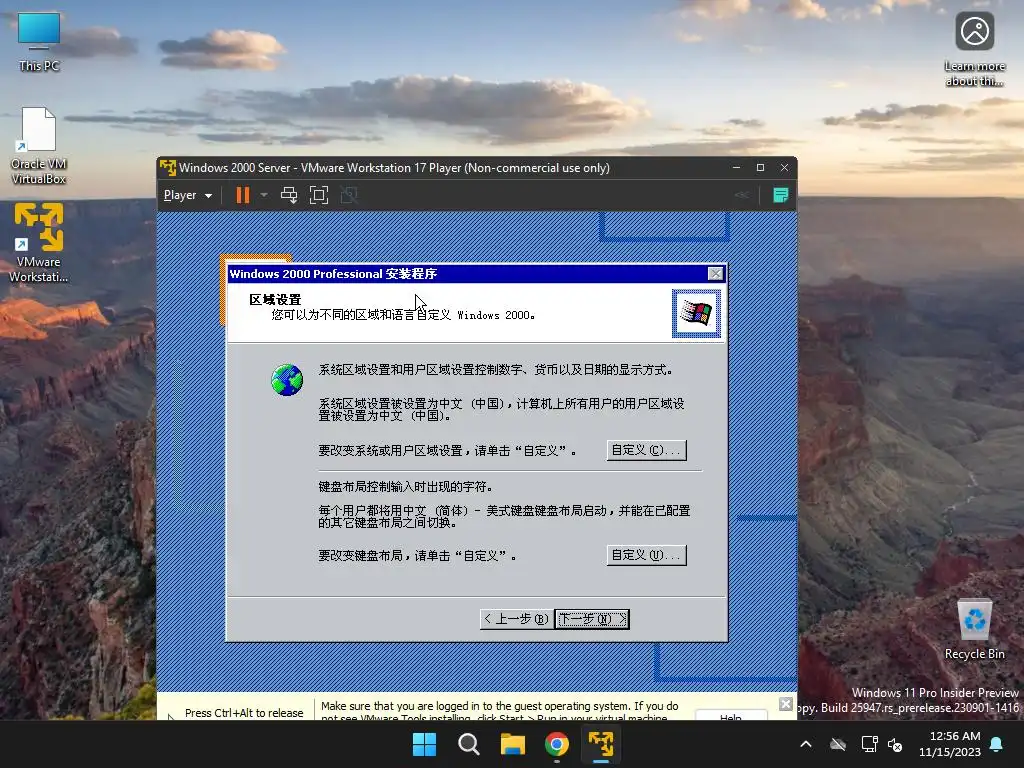Click 'Learn more about this picture' desktop icon

coord(974,50)
